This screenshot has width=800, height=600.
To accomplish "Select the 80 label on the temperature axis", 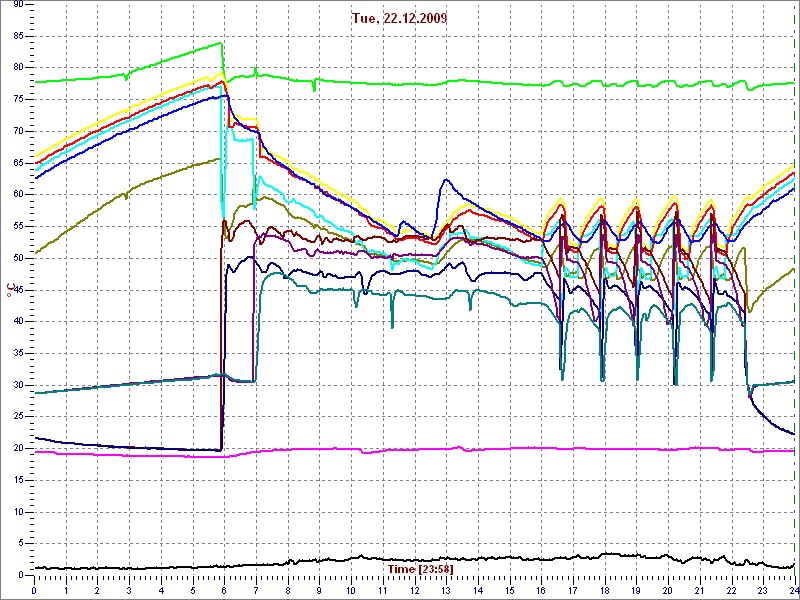I will (18, 68).
